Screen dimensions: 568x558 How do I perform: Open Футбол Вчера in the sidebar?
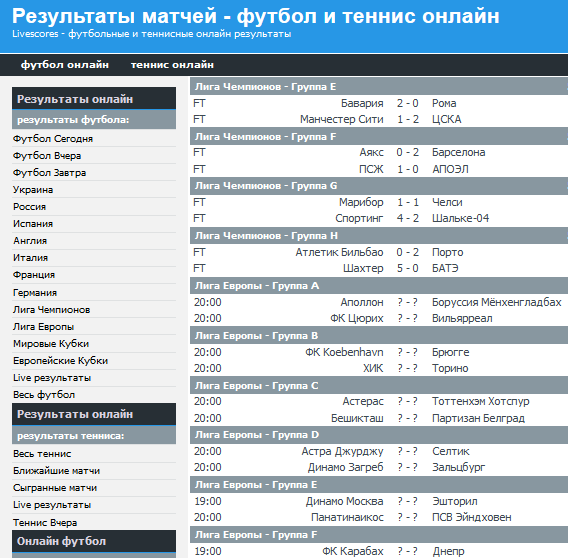tap(47, 156)
